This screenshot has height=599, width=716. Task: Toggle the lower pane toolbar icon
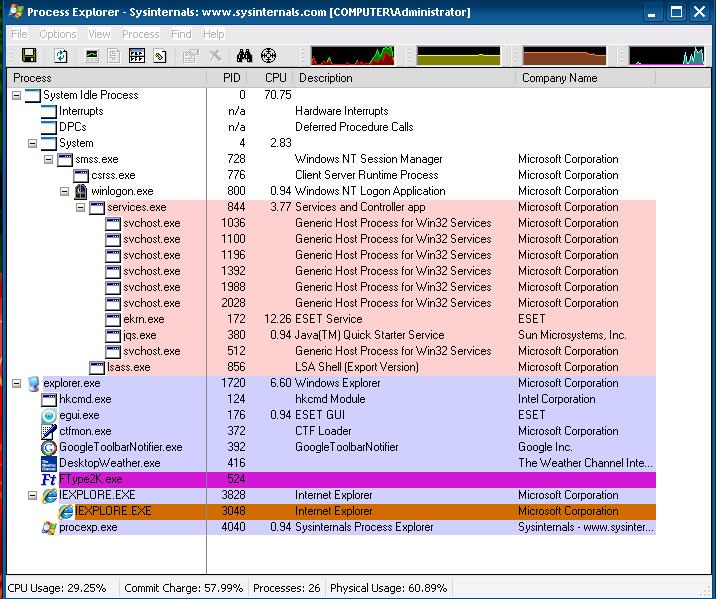(x=137, y=56)
